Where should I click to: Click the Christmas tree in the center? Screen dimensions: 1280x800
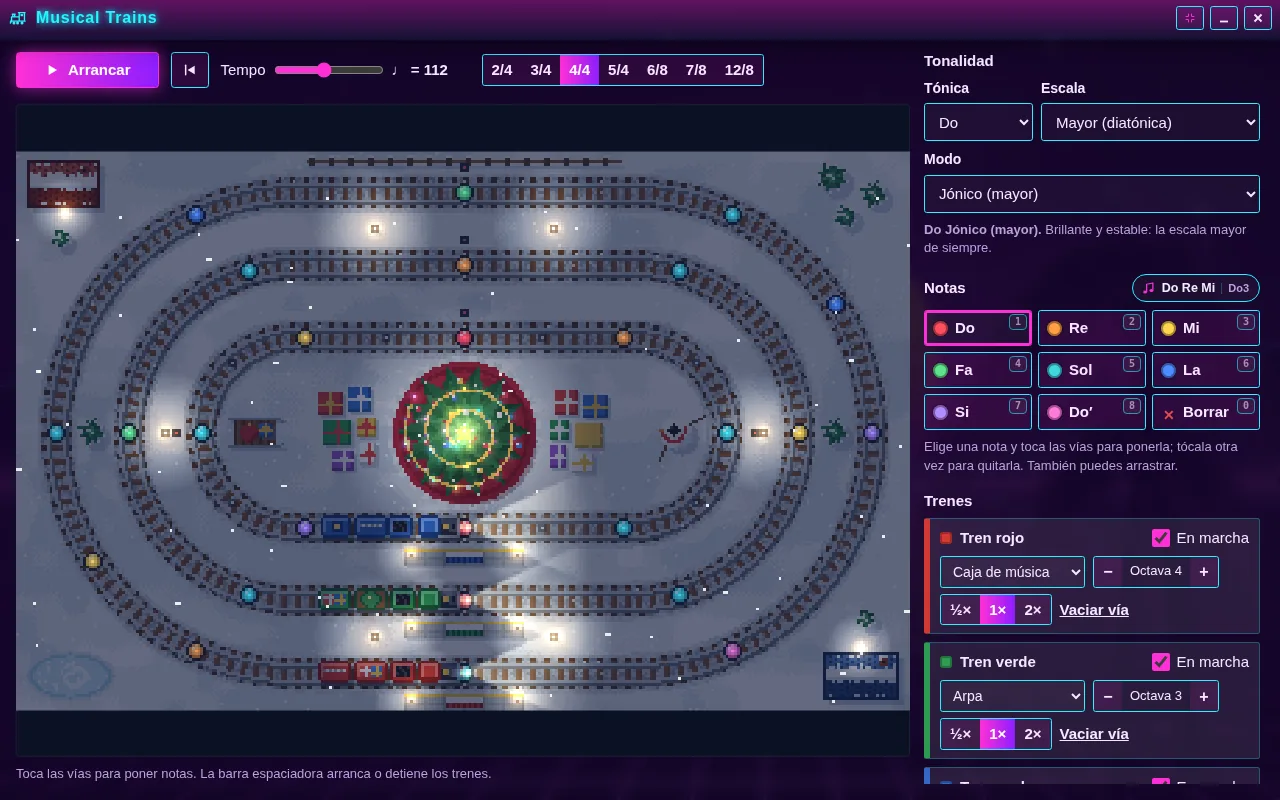point(464,432)
